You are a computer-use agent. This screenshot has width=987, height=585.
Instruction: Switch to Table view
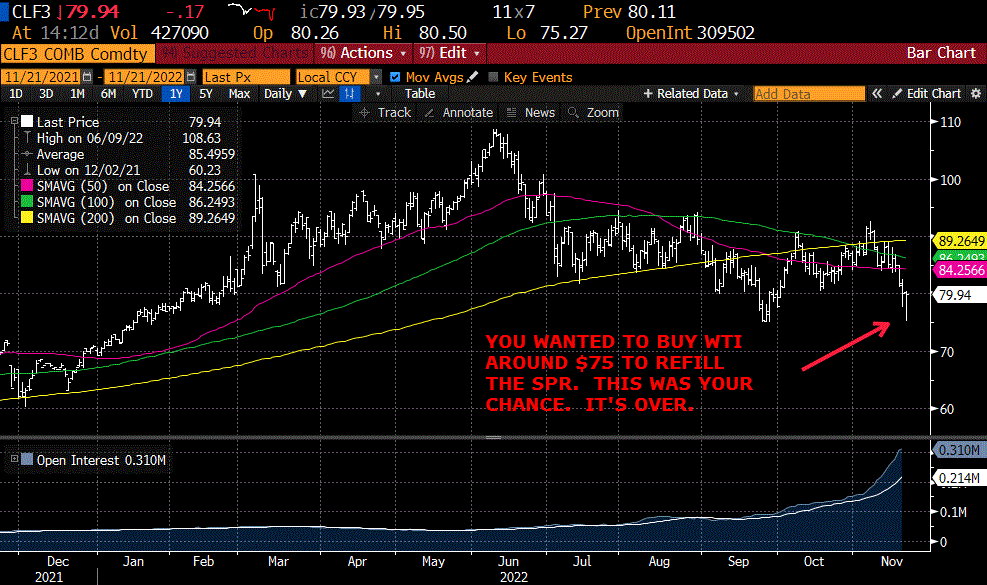(x=420, y=94)
